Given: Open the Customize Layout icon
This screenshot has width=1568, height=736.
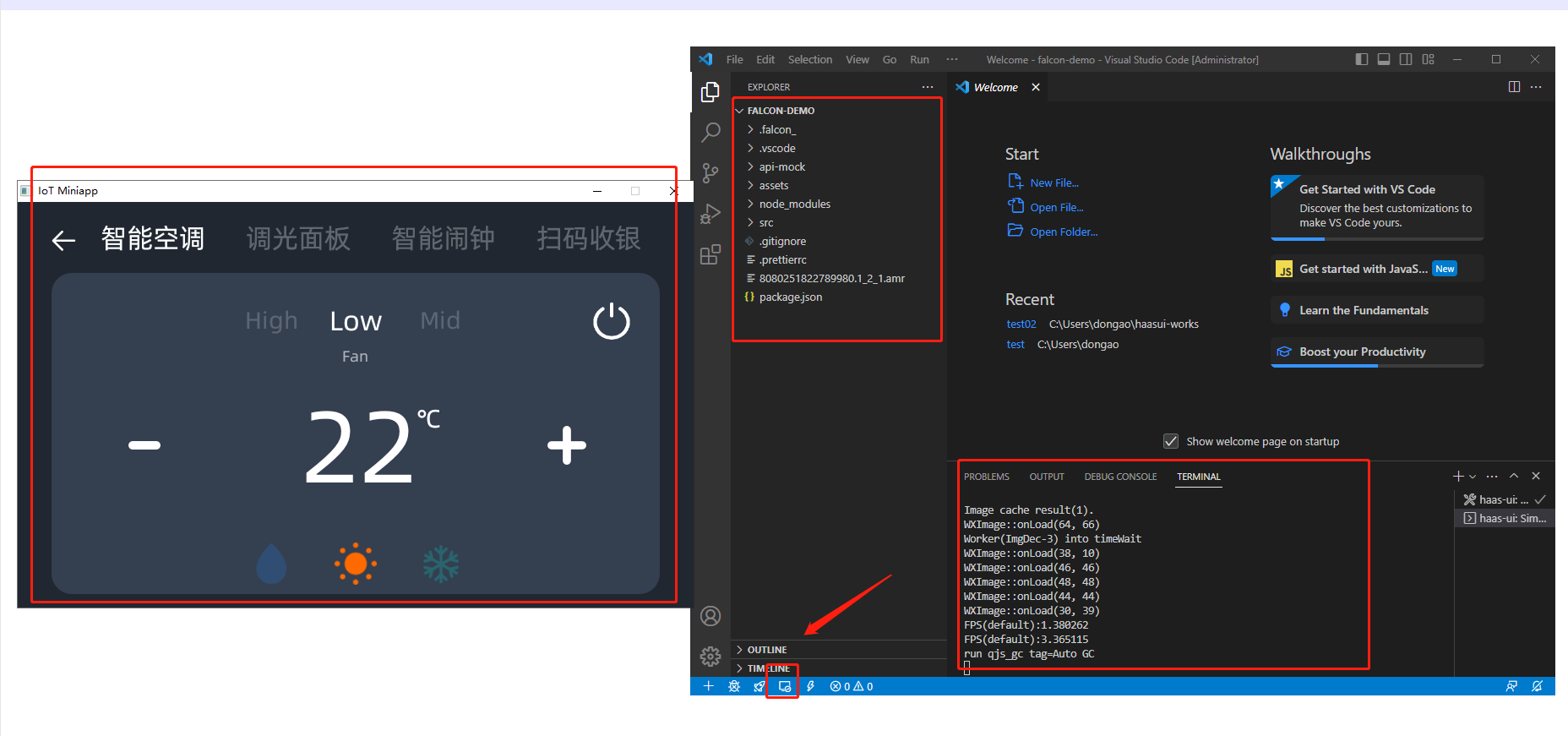Looking at the screenshot, I should click(x=1428, y=59).
